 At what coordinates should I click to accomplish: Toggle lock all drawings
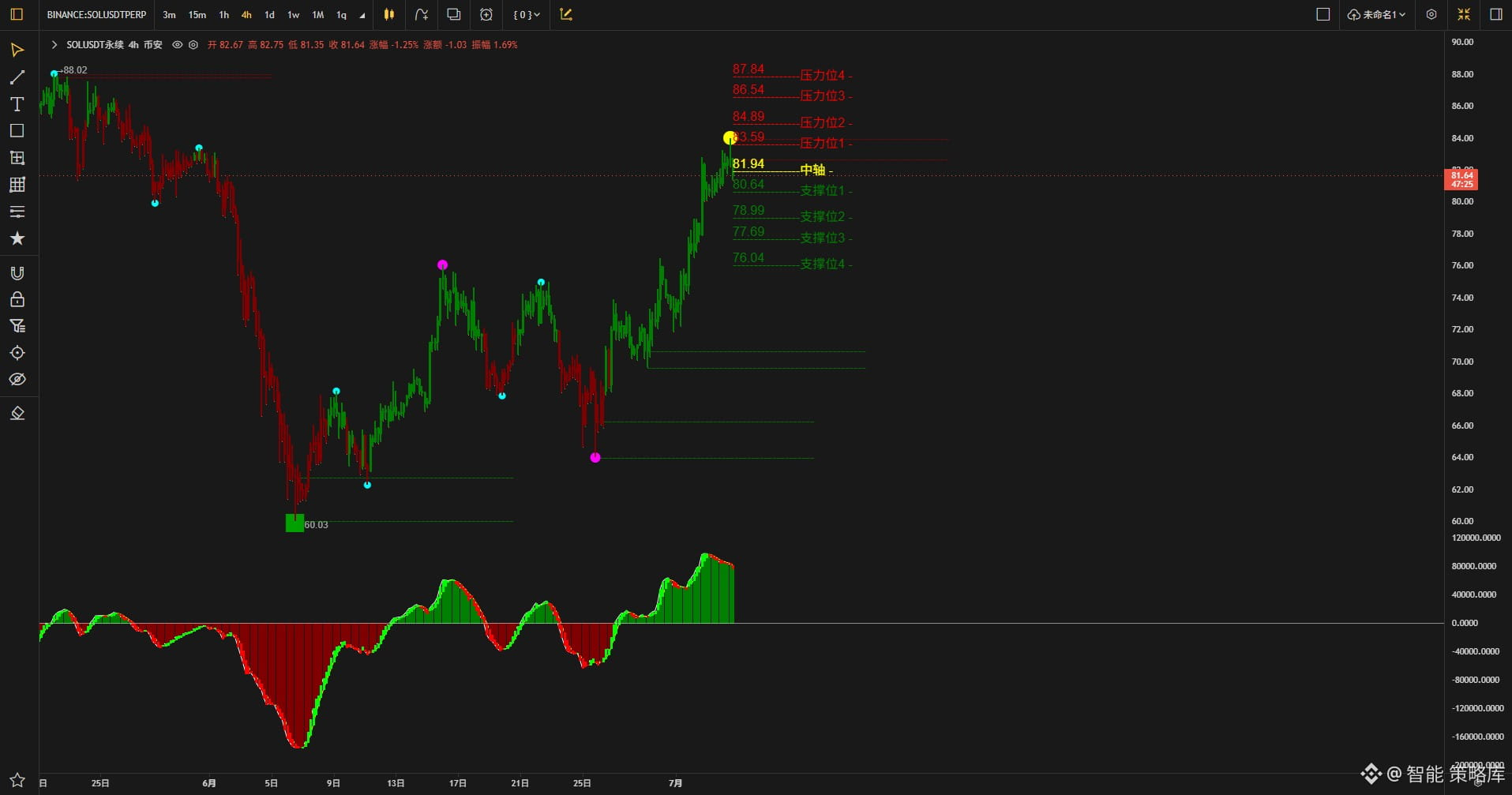[x=17, y=300]
